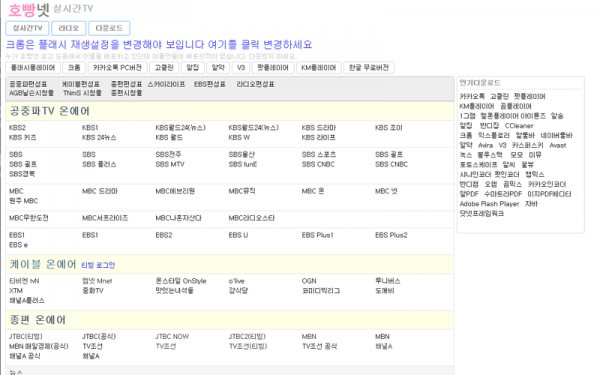Open the SBS funE channel

243,164
